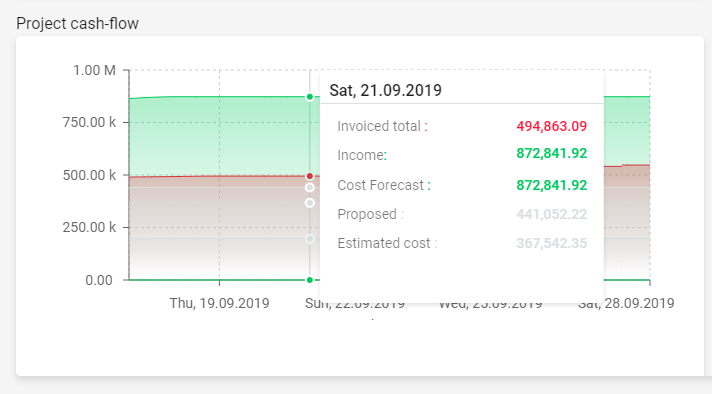Screen dimensions: 712x394
Task: Click the Proposed value 441,052.22
Action: pos(552,214)
